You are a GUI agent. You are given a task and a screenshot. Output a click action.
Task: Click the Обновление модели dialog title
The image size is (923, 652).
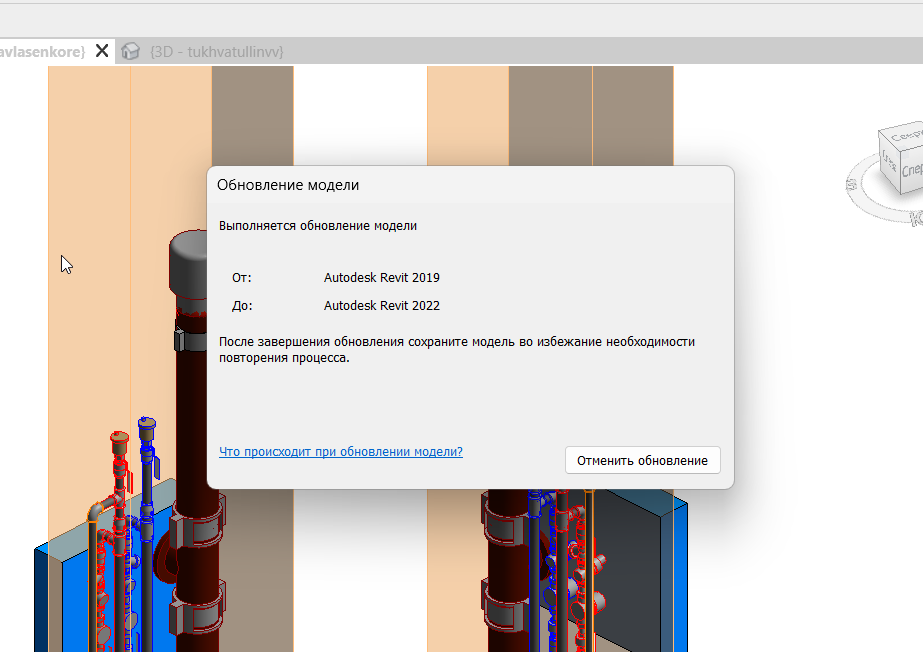pyautogui.click(x=288, y=185)
